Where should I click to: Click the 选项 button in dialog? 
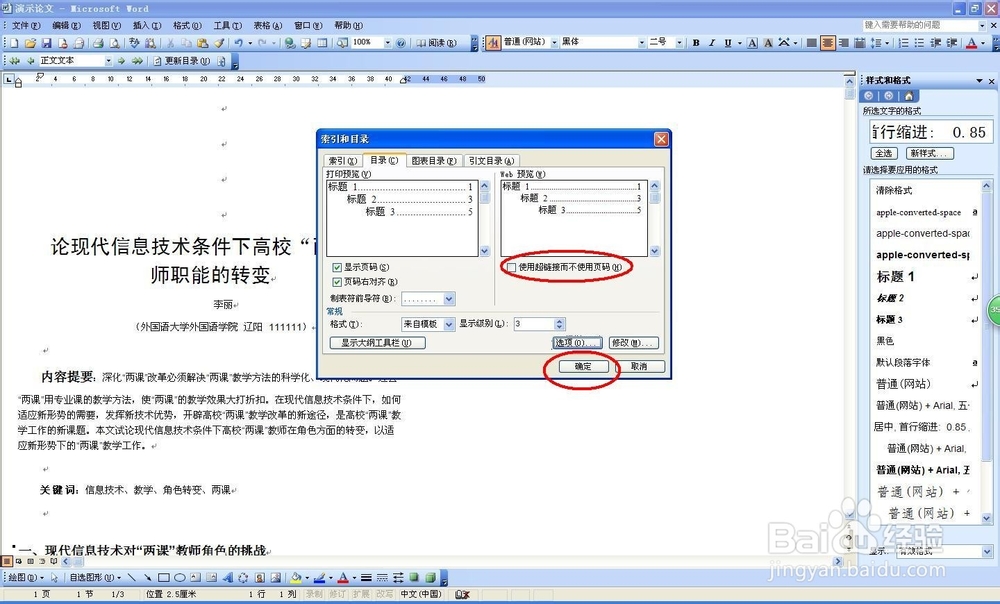(x=578, y=342)
